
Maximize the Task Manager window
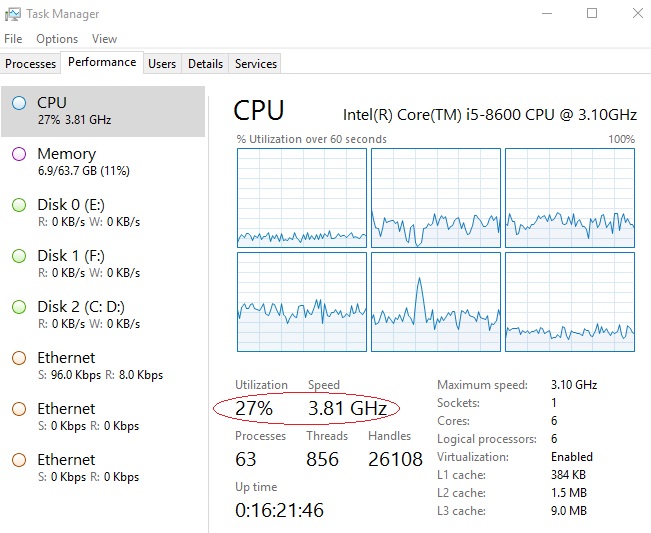click(x=592, y=13)
